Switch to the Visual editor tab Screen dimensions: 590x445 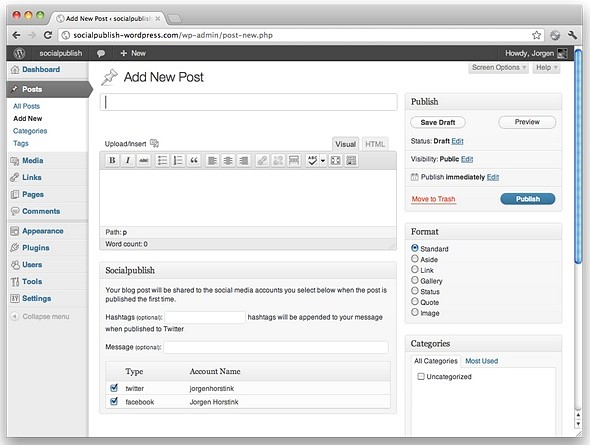pyautogui.click(x=345, y=144)
